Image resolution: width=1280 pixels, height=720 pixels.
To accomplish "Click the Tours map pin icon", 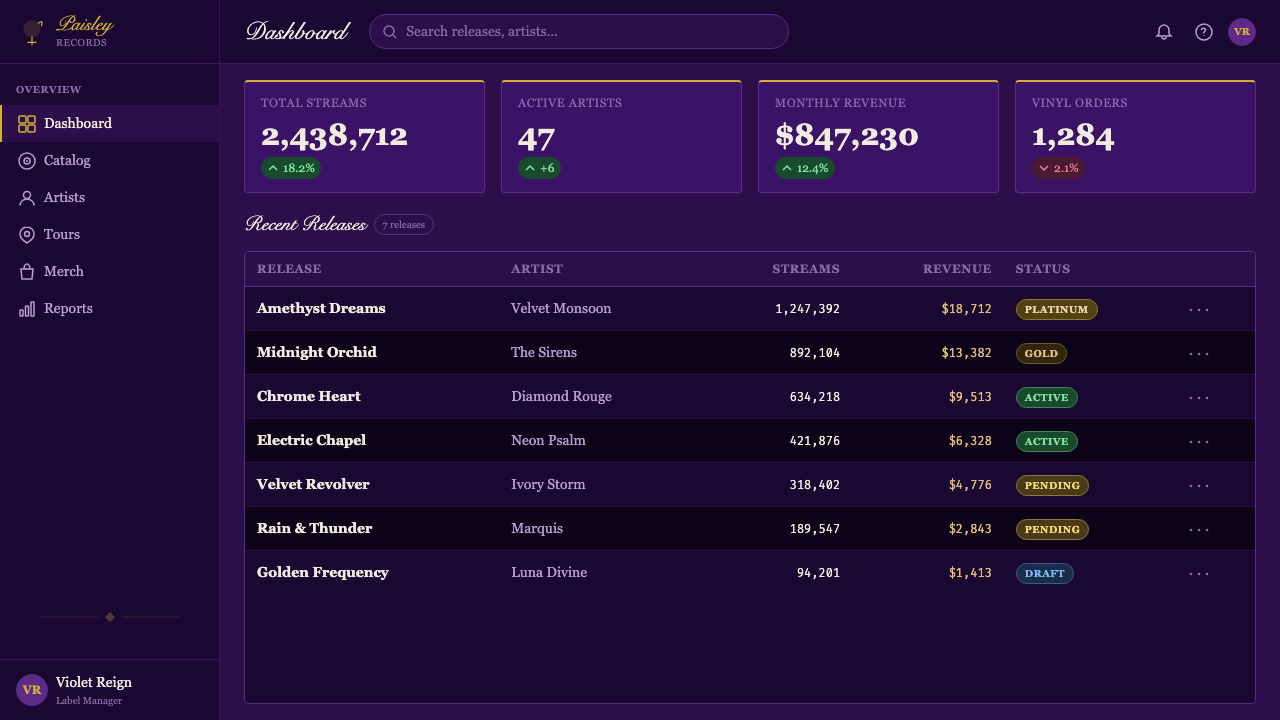I will [27, 235].
